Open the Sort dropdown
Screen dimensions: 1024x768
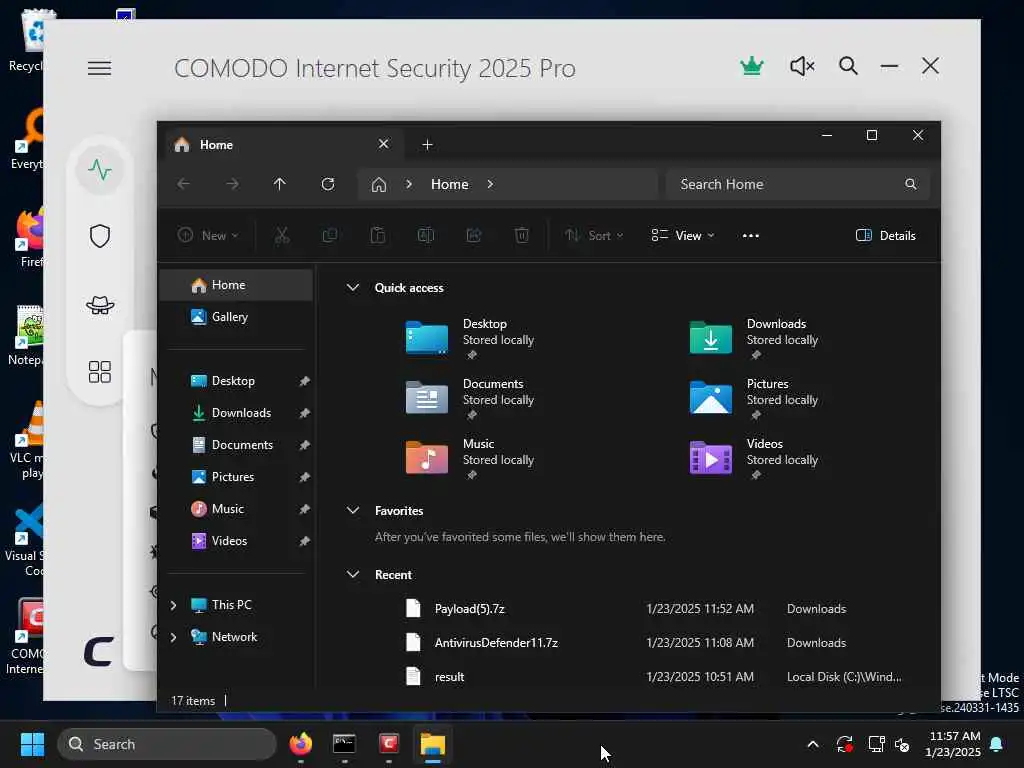click(594, 236)
